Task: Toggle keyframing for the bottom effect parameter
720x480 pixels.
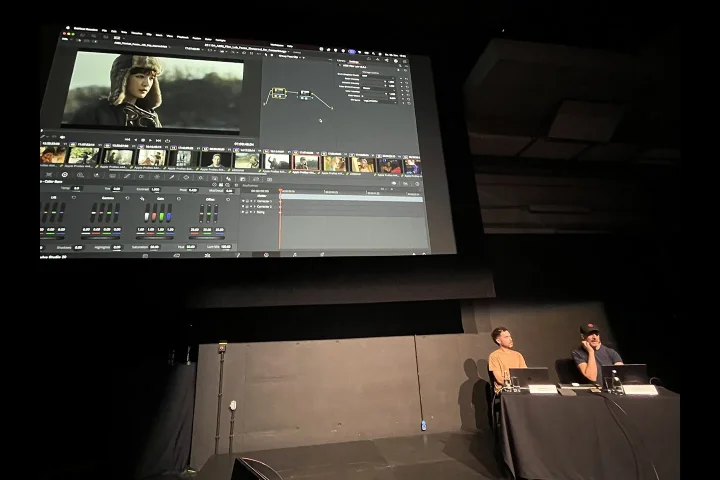Action: coord(401,101)
